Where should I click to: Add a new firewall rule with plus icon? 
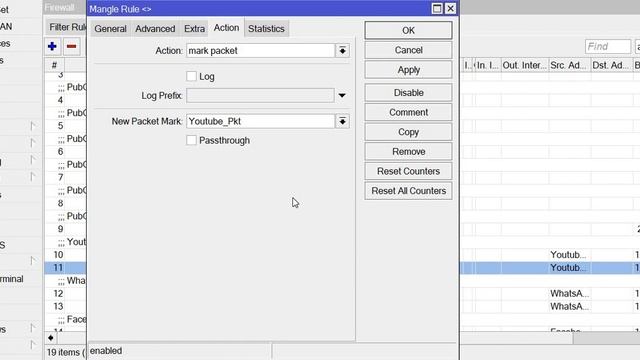(x=52, y=47)
